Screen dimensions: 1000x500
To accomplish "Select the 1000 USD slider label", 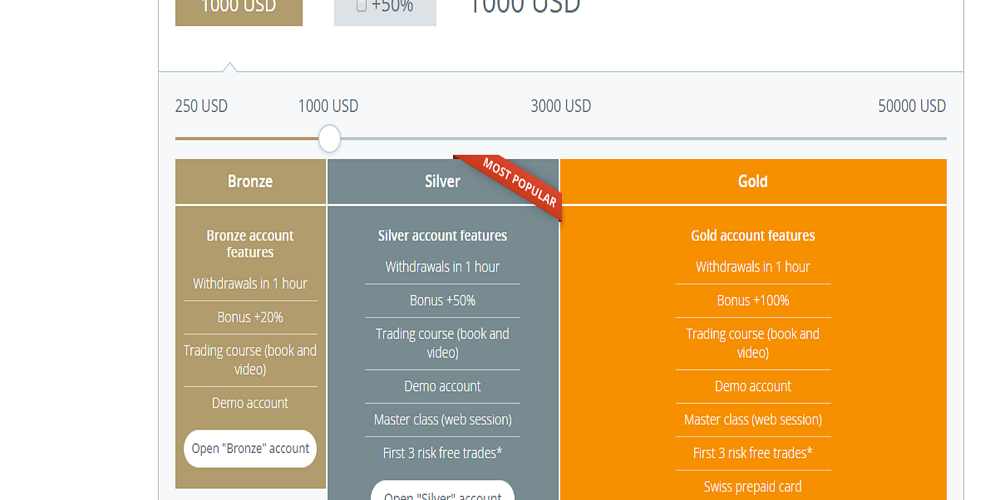I will (x=328, y=106).
